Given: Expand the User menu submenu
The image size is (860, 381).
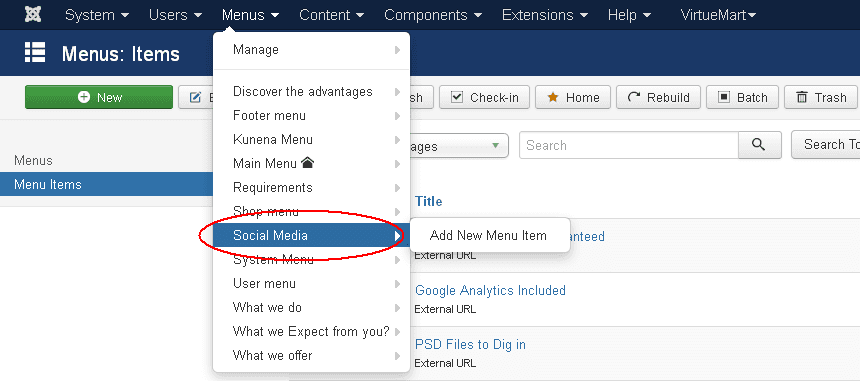Looking at the screenshot, I should click(x=312, y=283).
